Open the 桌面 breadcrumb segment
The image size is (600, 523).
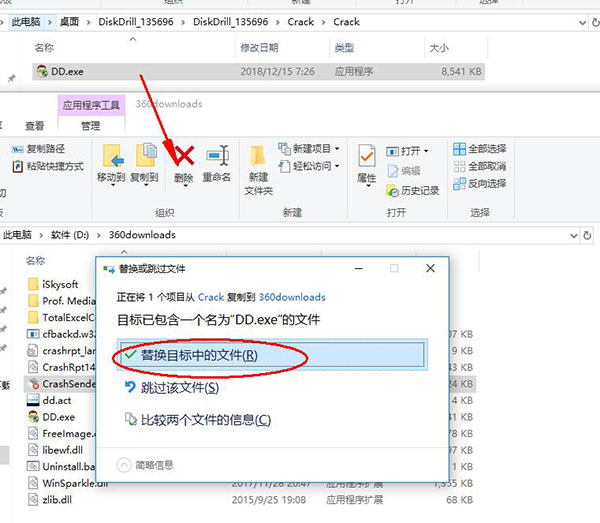coord(69,22)
